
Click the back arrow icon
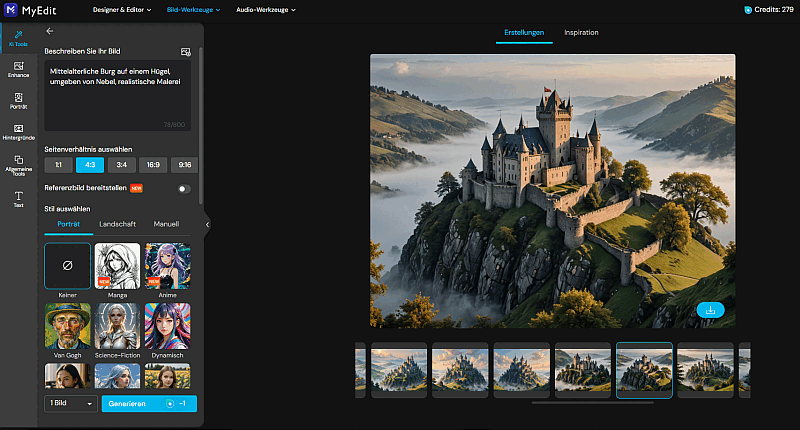coord(50,31)
